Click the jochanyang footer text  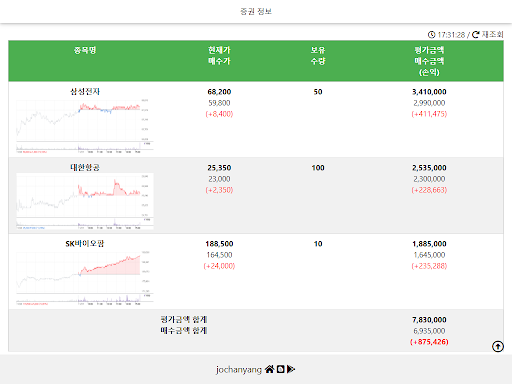point(239,369)
